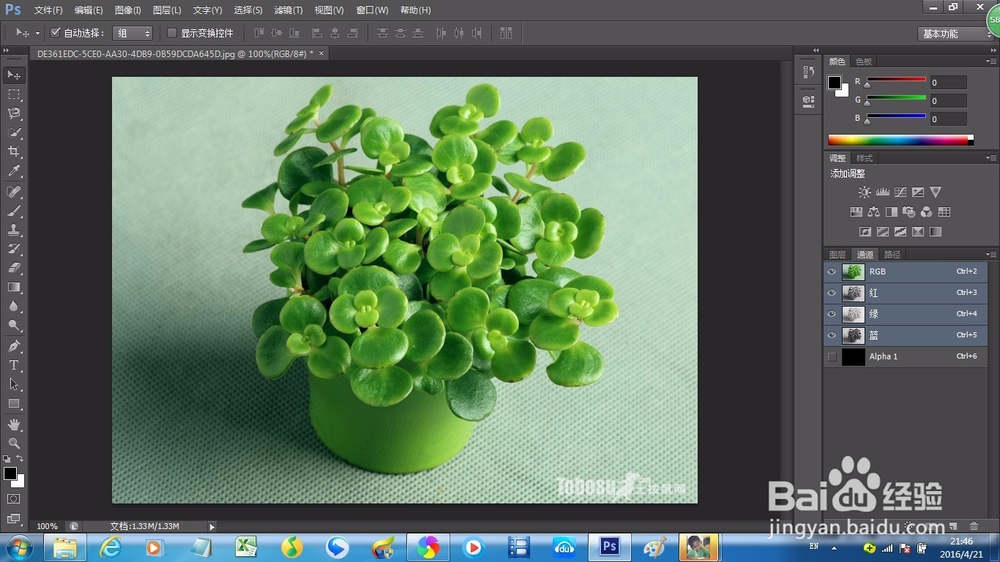Open the Auto-Select group dropdown
Image resolution: width=1000 pixels, height=562 pixels.
[x=133, y=33]
